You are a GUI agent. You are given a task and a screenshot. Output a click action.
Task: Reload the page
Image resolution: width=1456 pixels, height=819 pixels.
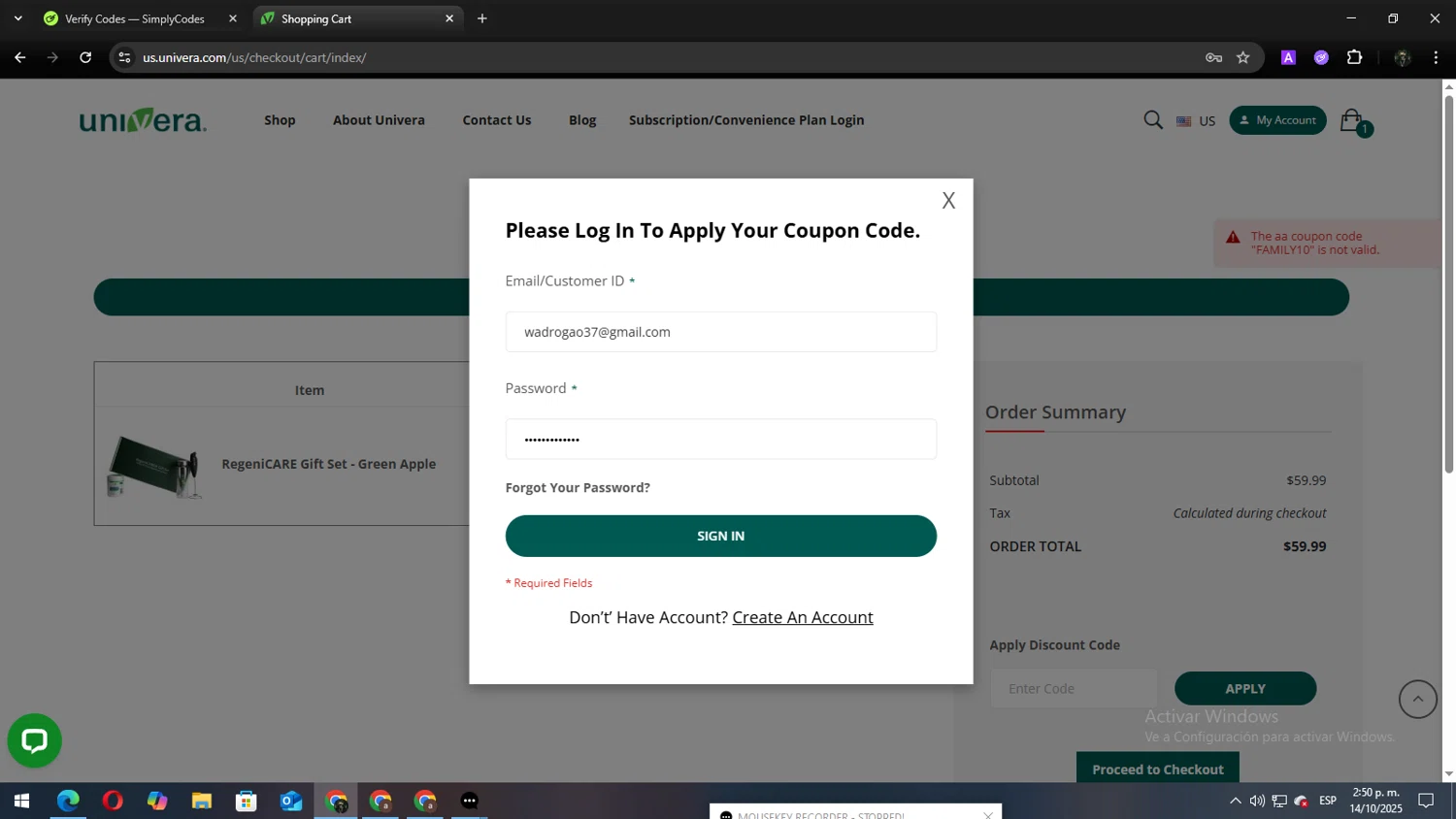pyautogui.click(x=85, y=57)
